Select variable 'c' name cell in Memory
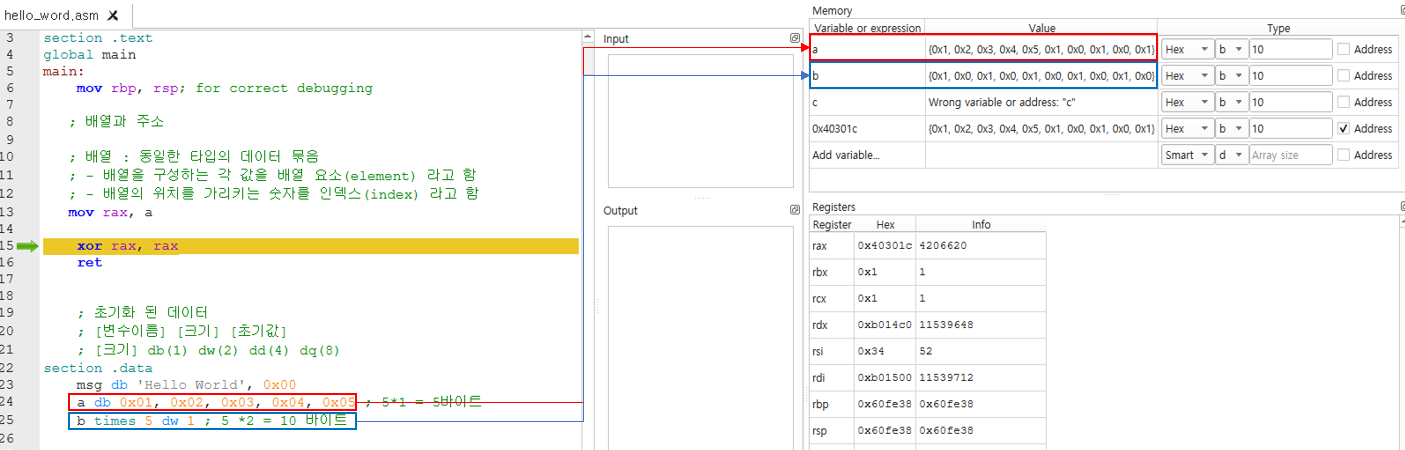Viewport: 1405px width, 450px height. [867, 102]
